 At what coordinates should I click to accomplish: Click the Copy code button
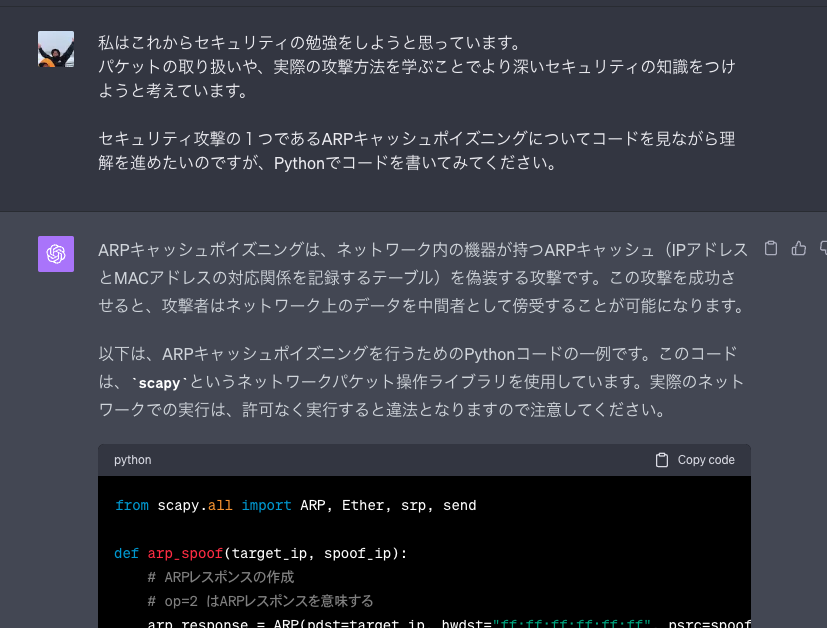[x=695, y=460]
